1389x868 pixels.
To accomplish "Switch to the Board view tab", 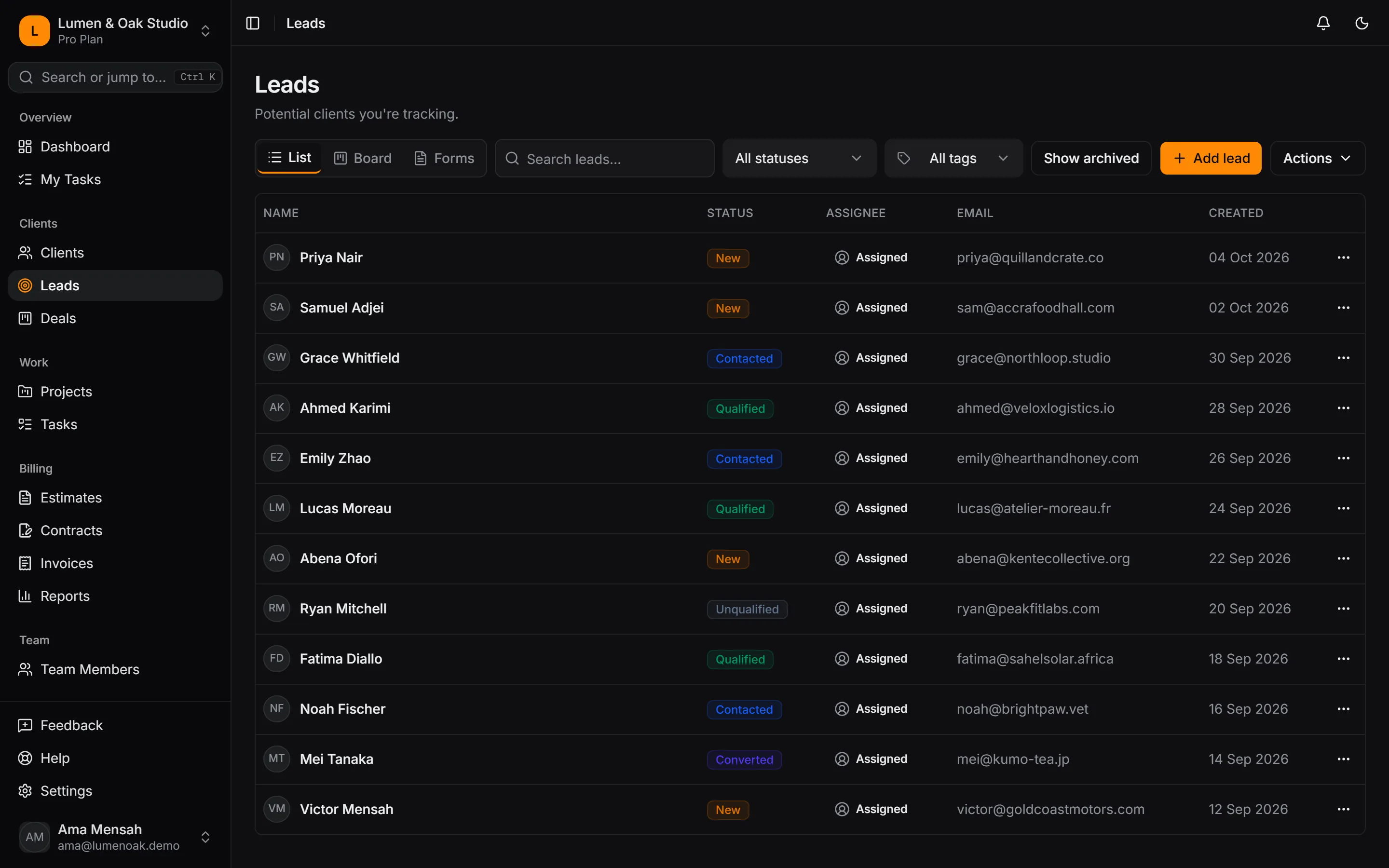I will point(363,159).
